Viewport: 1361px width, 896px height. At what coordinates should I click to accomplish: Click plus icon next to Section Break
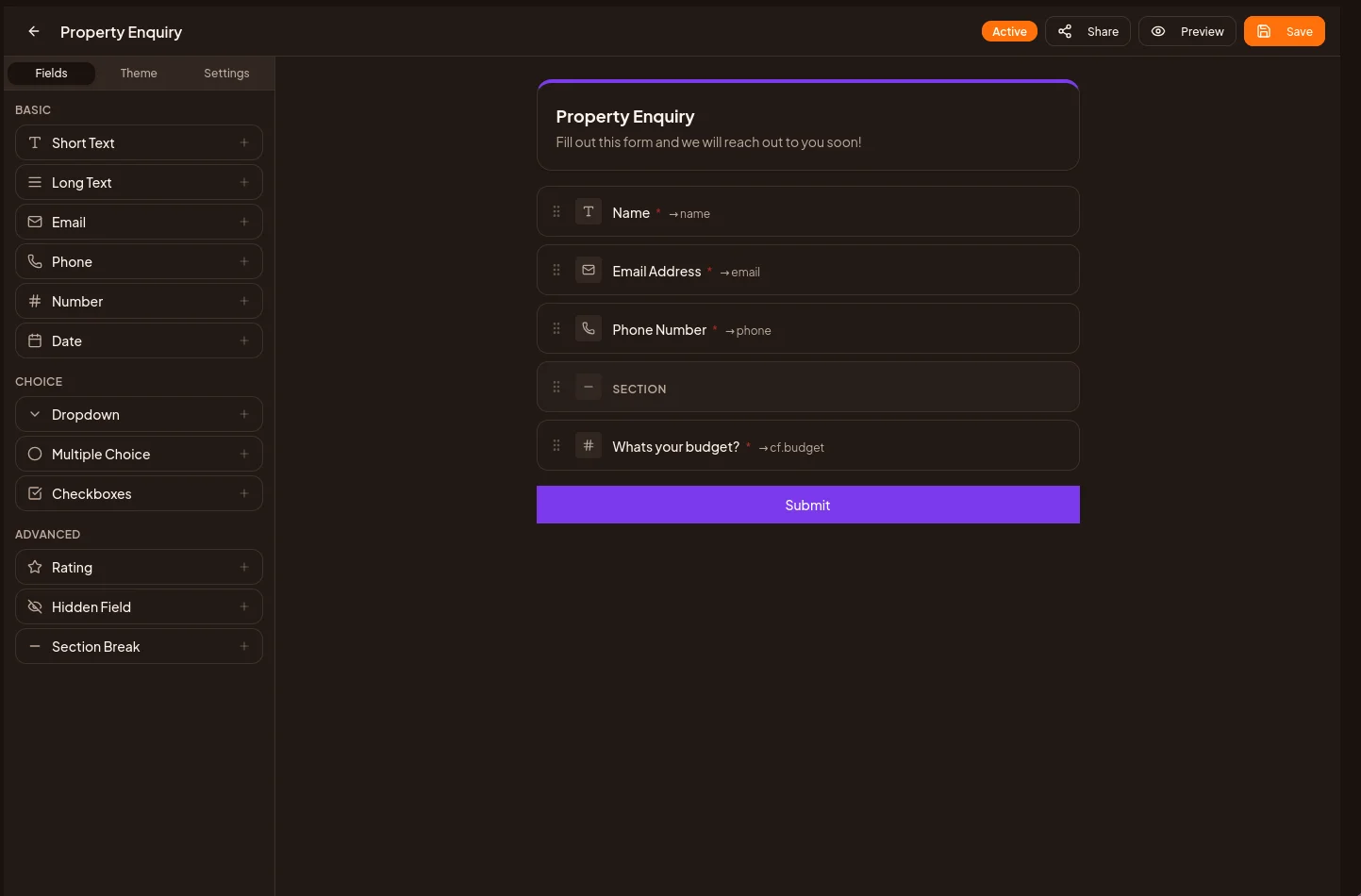tap(244, 646)
